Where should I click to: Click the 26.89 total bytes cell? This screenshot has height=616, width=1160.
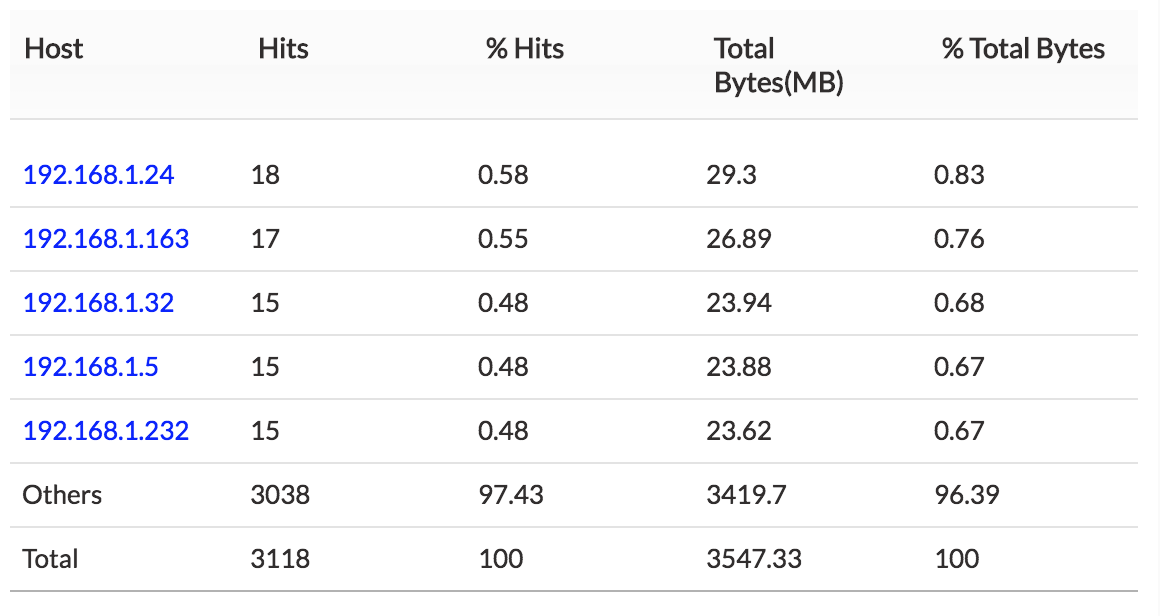click(738, 239)
